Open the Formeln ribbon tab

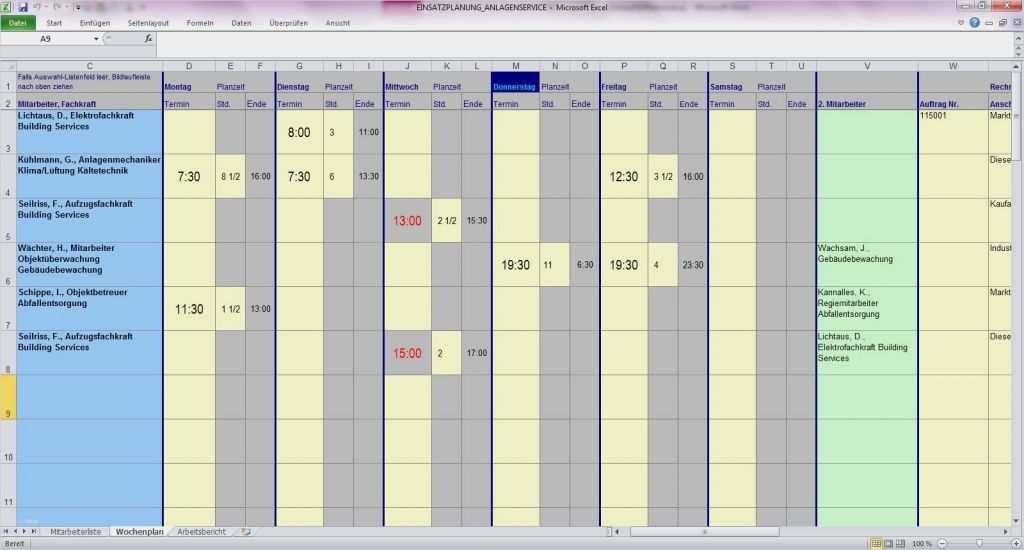(200, 22)
